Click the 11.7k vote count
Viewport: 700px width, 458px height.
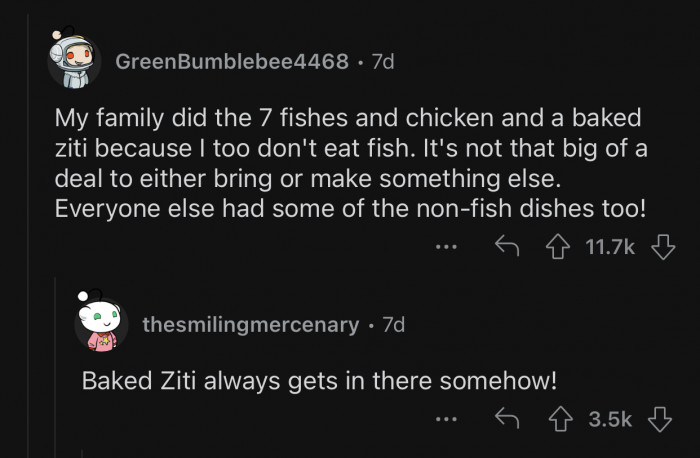(x=606, y=244)
